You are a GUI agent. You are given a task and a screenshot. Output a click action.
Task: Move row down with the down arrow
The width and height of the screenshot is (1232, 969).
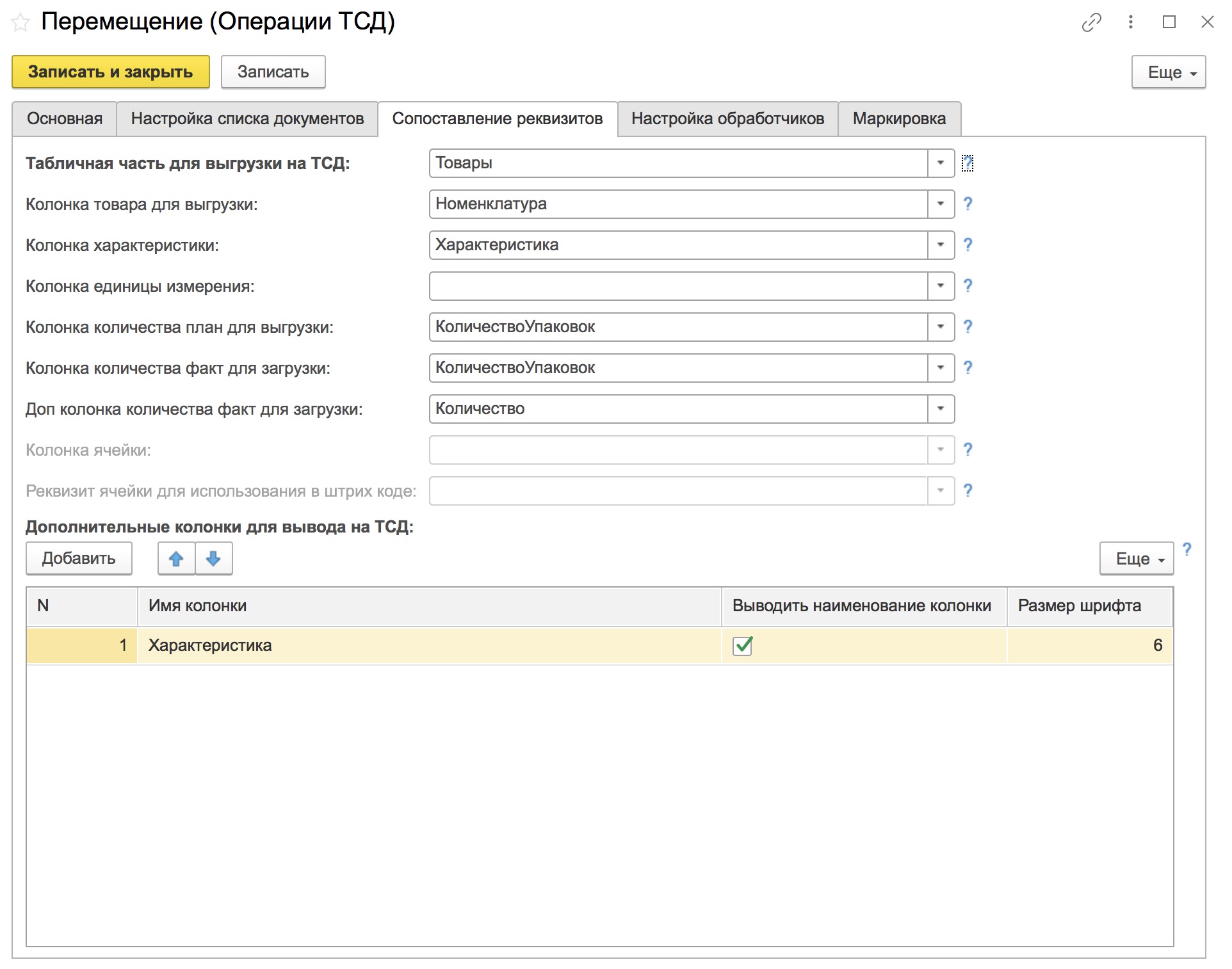pos(213,559)
